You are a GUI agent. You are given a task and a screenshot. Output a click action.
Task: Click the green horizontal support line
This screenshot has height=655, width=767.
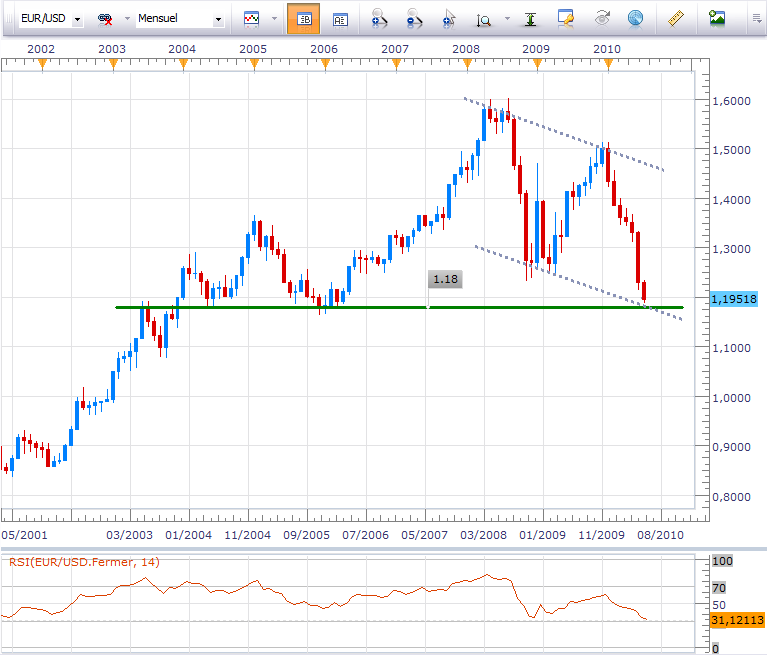[300, 307]
